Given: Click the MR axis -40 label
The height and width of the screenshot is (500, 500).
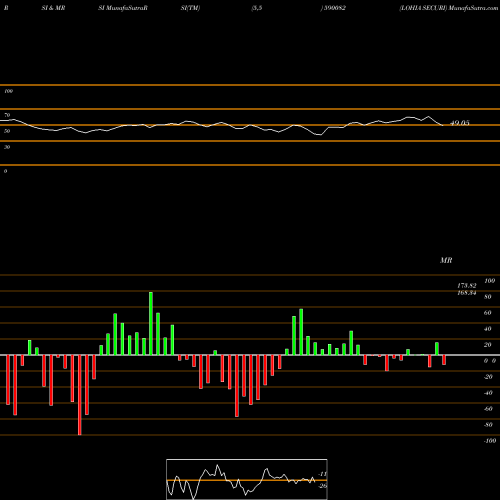Looking at the screenshot, I should (488, 393).
